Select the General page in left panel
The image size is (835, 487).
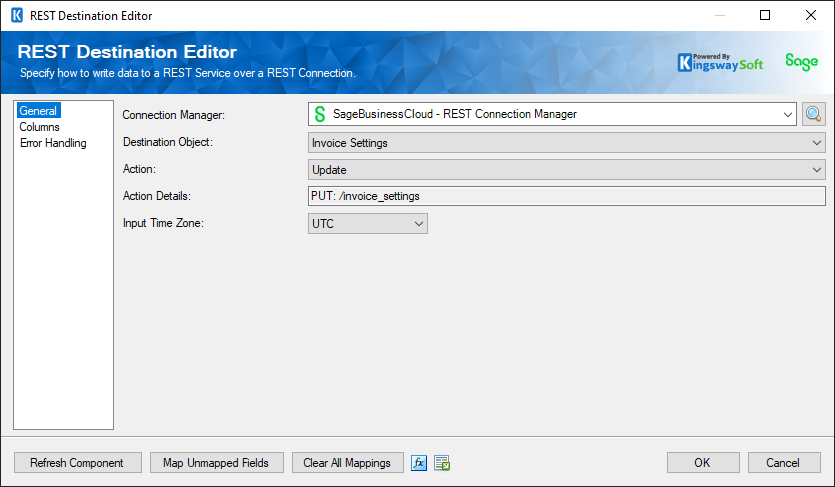(38, 111)
